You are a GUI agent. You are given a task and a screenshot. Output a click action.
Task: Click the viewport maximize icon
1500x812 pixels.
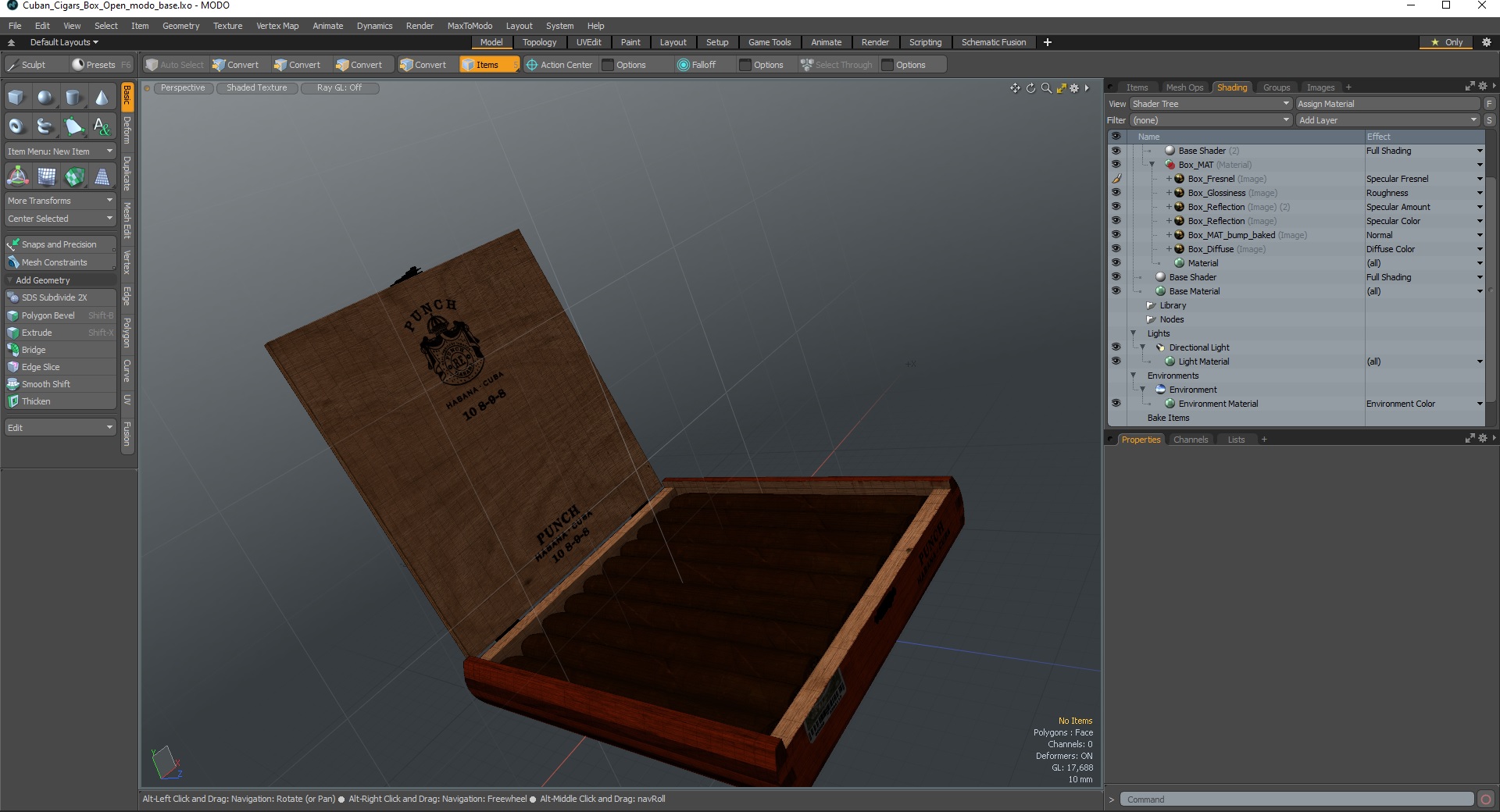1061,88
